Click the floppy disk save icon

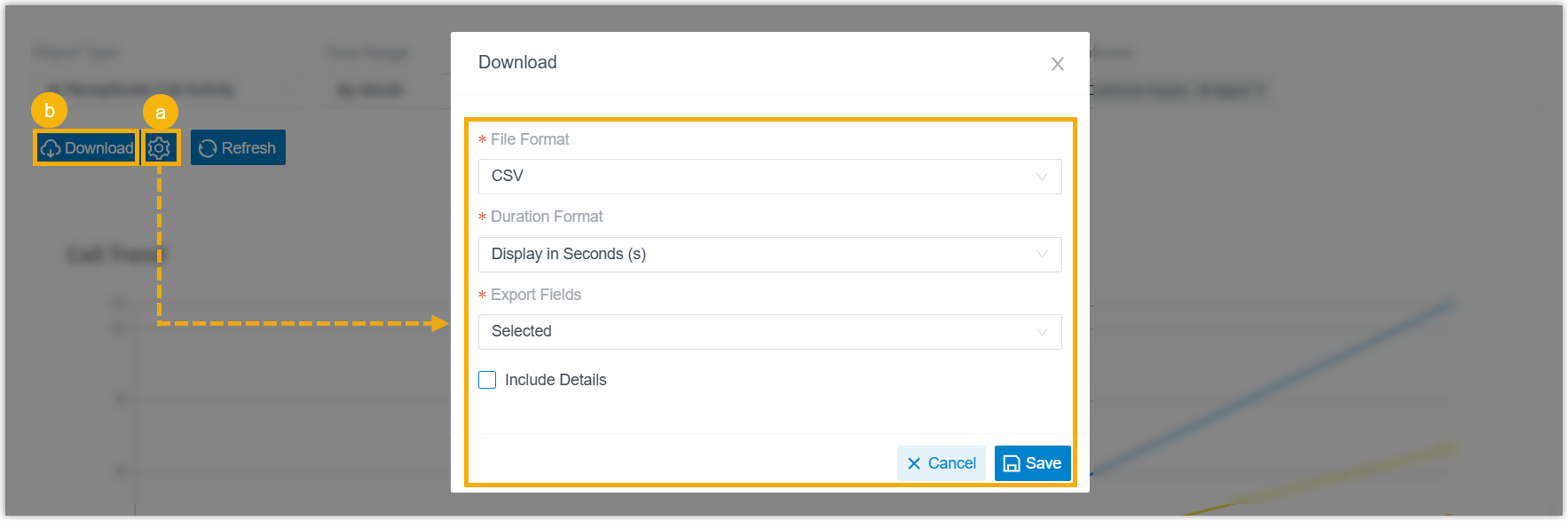point(1012,463)
